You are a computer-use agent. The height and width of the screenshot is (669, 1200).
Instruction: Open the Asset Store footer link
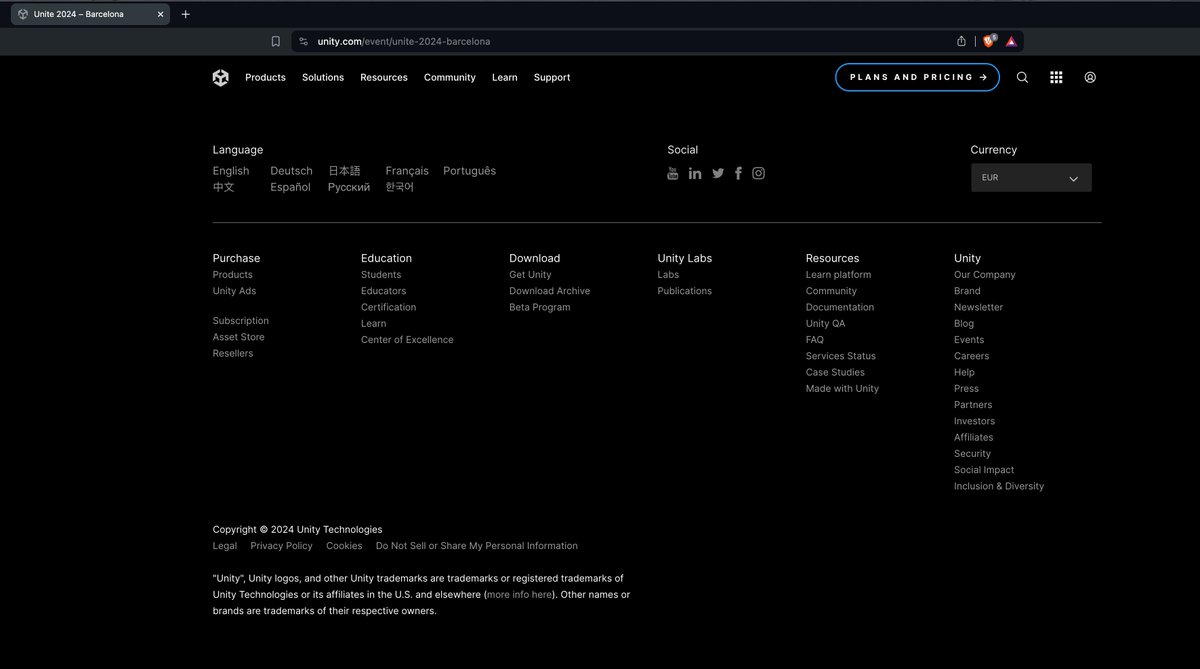[239, 337]
